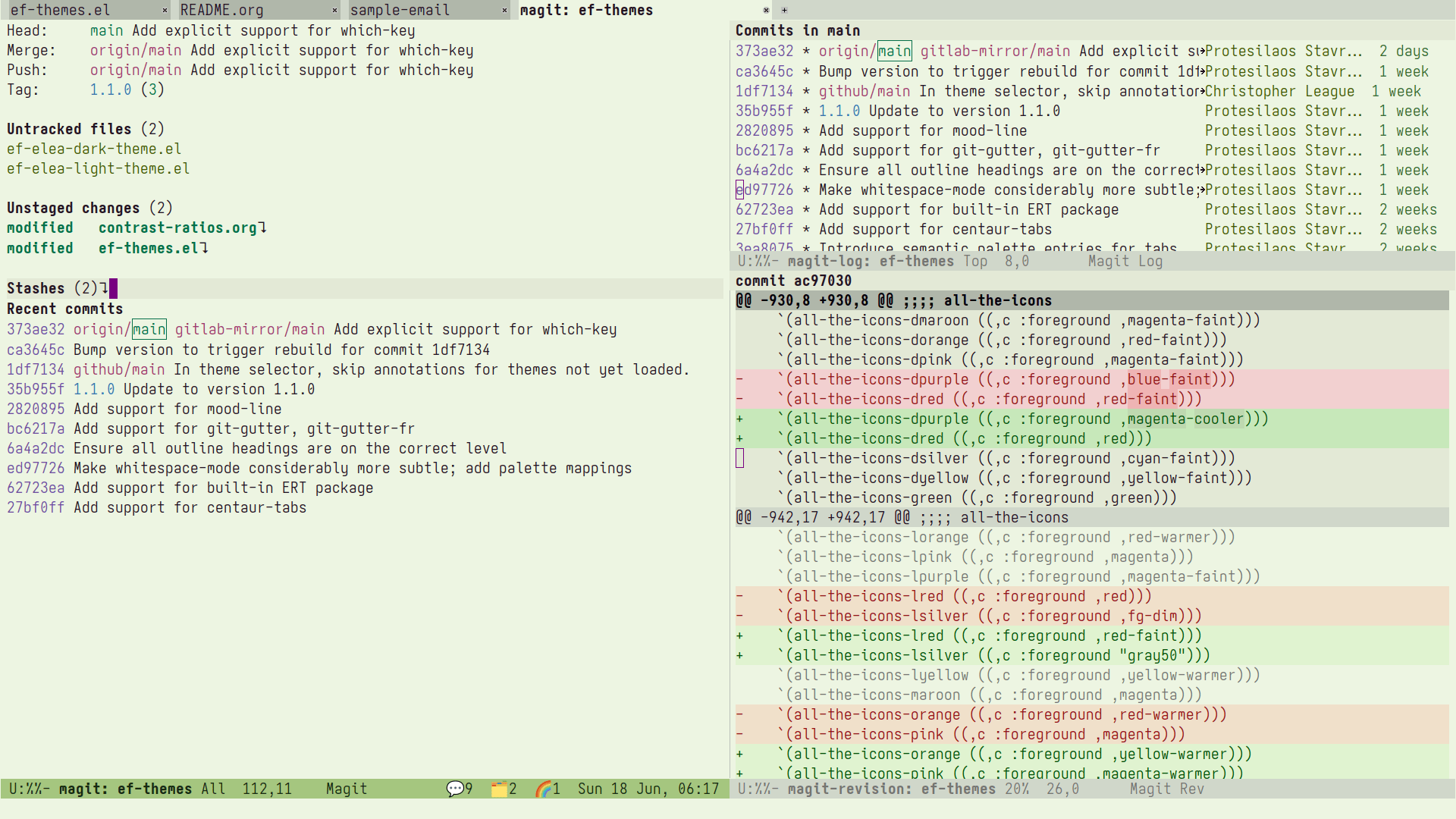1456x819 pixels.
Task: Collapse the Recent commits section heading
Action: point(64,309)
